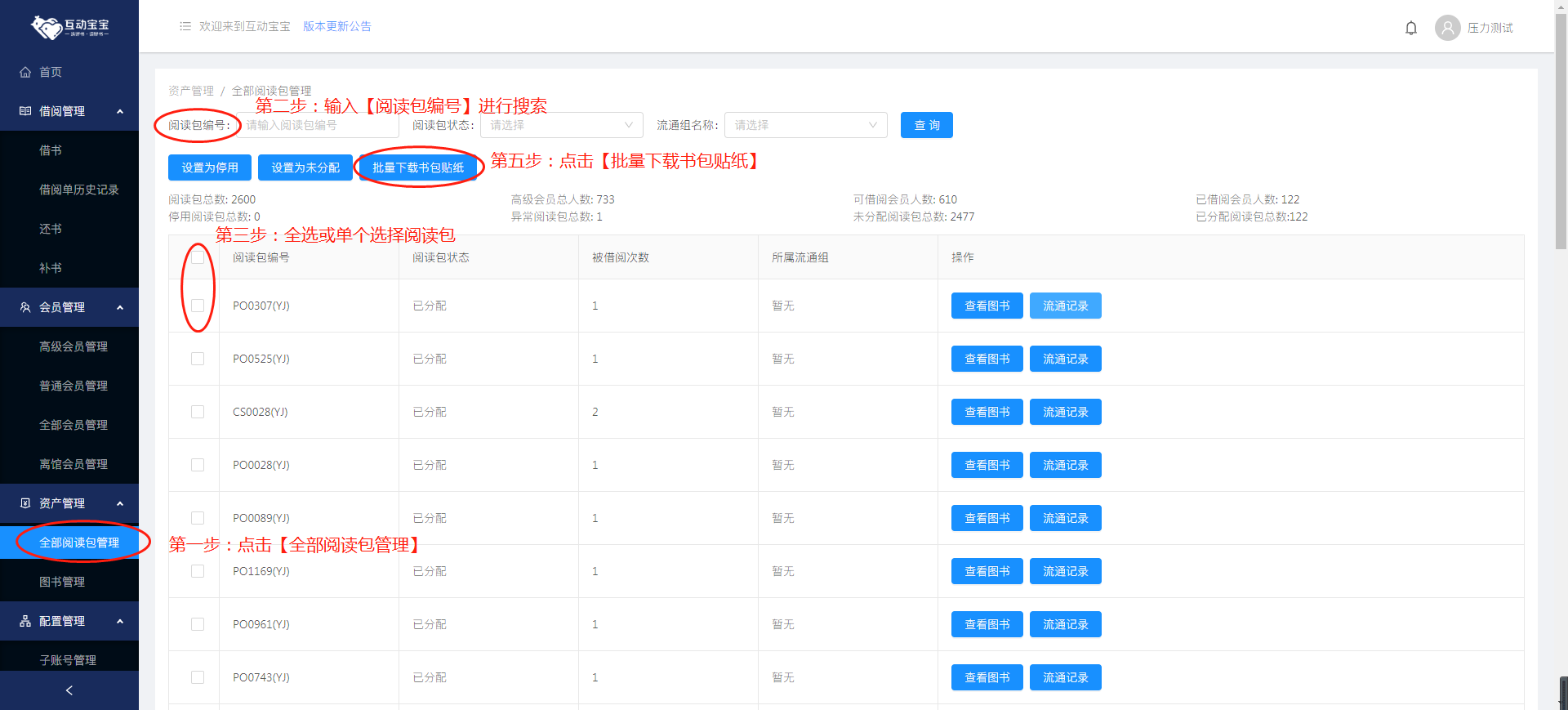The width and height of the screenshot is (1568, 710).
Task: Click 资产管理 breadcrumb link
Action: click(191, 91)
